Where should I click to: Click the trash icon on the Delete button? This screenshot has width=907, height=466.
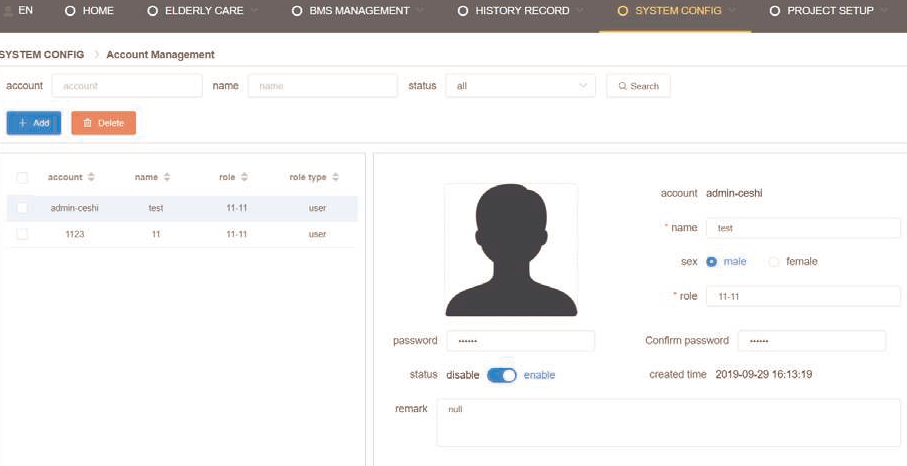[x=87, y=123]
